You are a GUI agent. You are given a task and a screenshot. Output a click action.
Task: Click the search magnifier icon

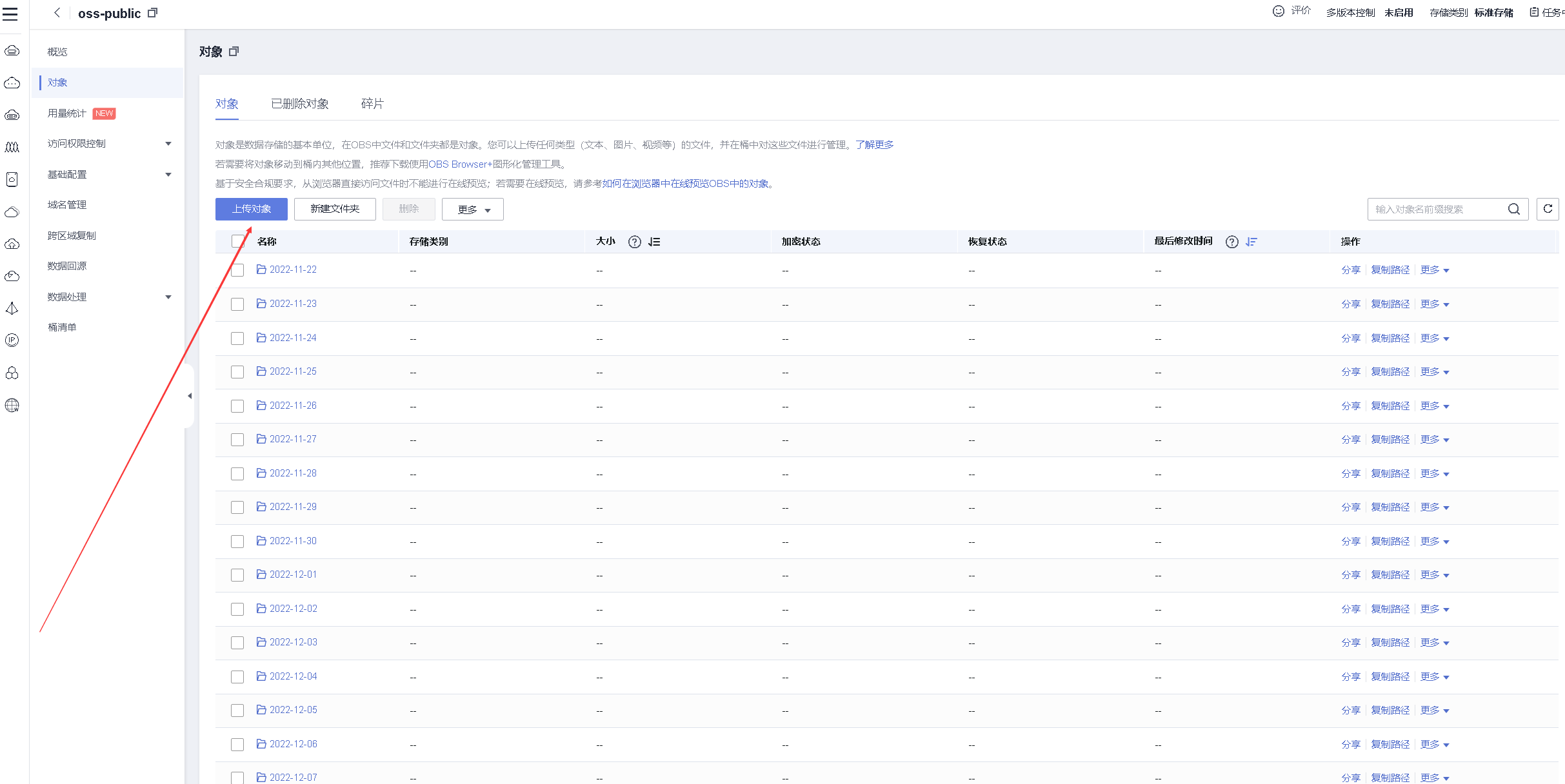click(1513, 209)
